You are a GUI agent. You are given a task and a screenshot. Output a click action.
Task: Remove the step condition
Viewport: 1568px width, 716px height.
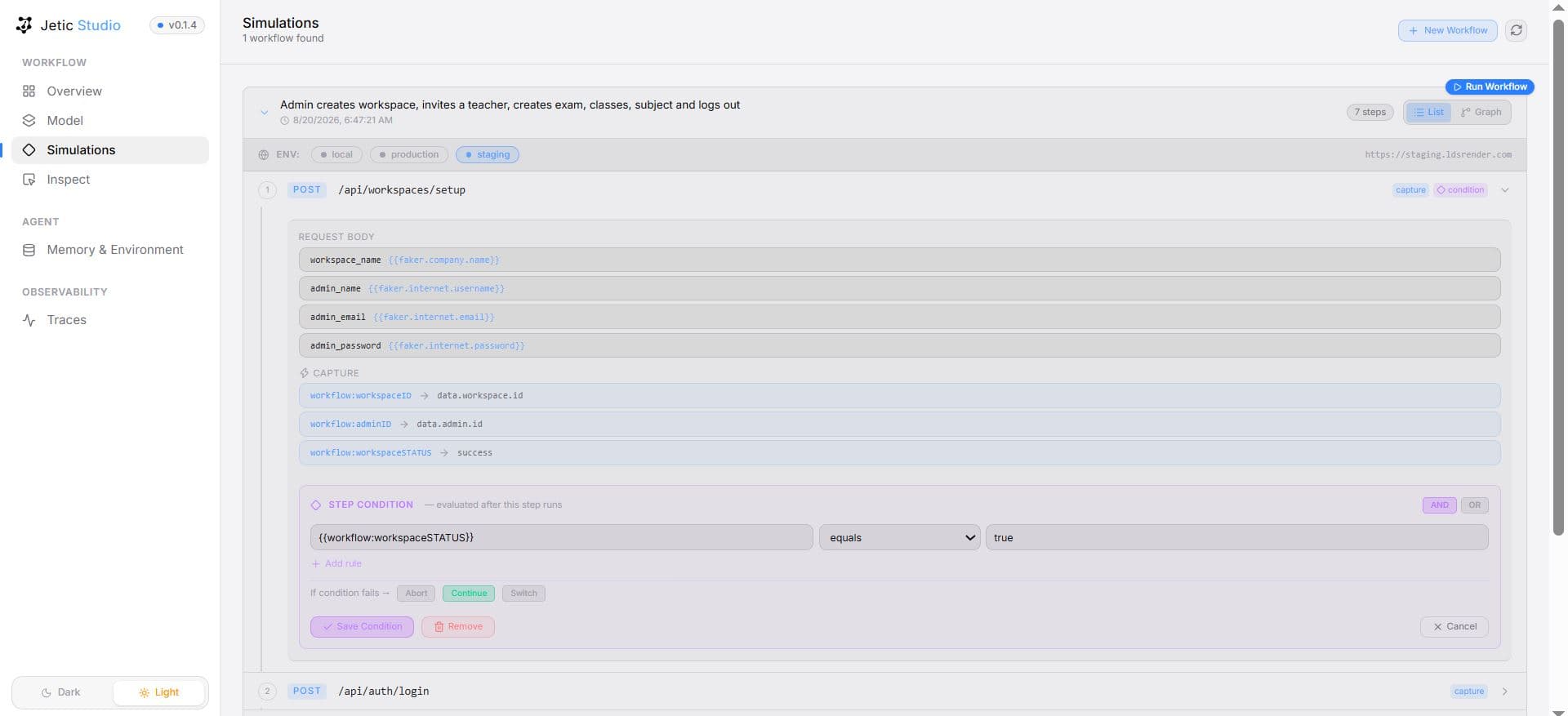[458, 627]
